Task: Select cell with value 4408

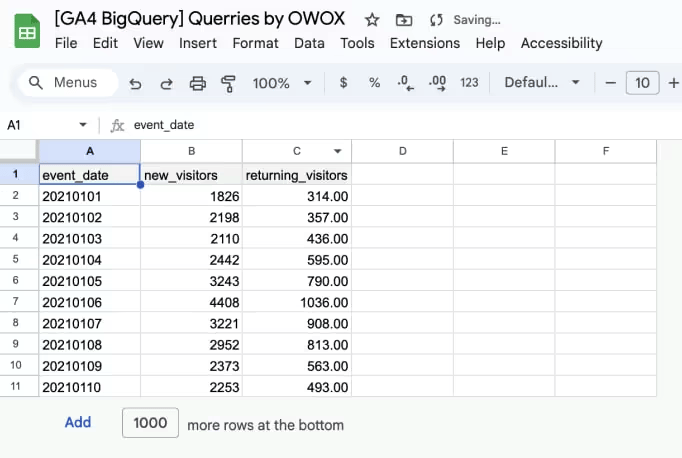Action: [x=191, y=302]
